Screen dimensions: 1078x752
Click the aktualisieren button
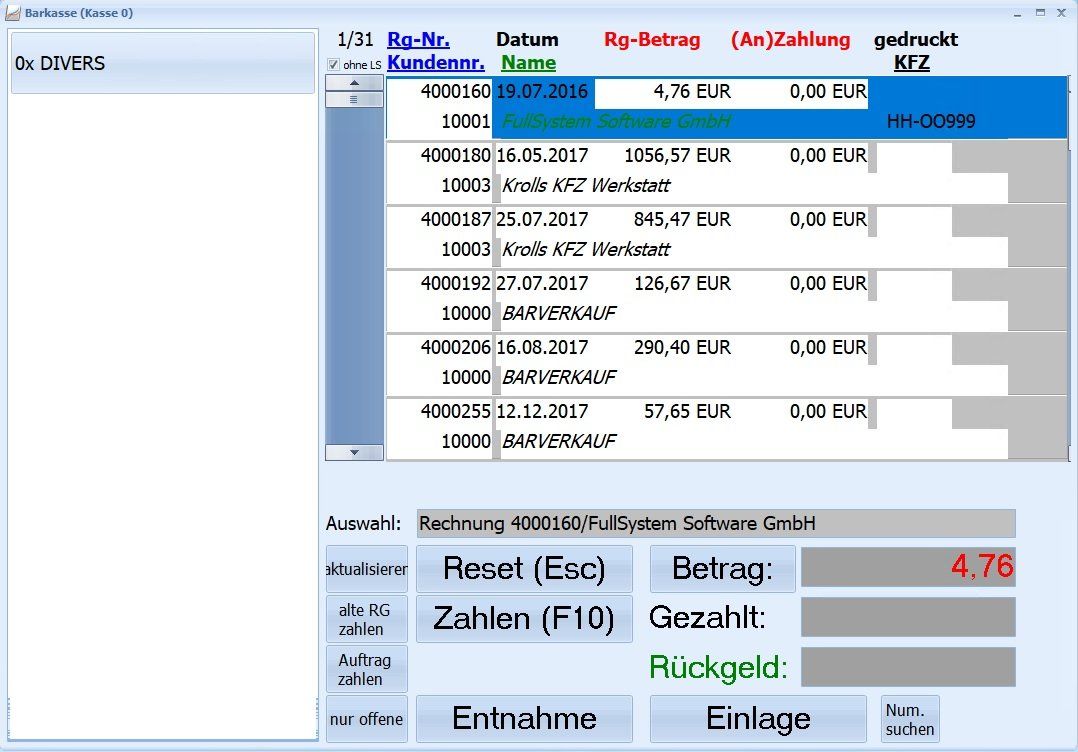[367, 569]
